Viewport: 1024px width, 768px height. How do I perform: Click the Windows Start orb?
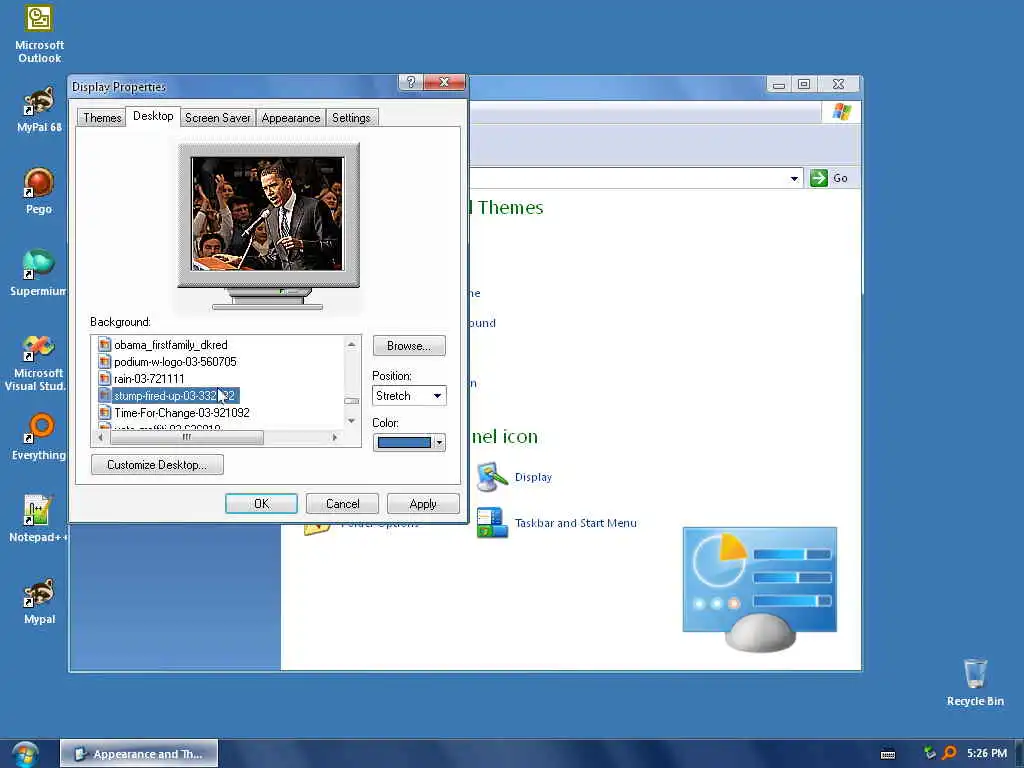[x=25, y=754]
